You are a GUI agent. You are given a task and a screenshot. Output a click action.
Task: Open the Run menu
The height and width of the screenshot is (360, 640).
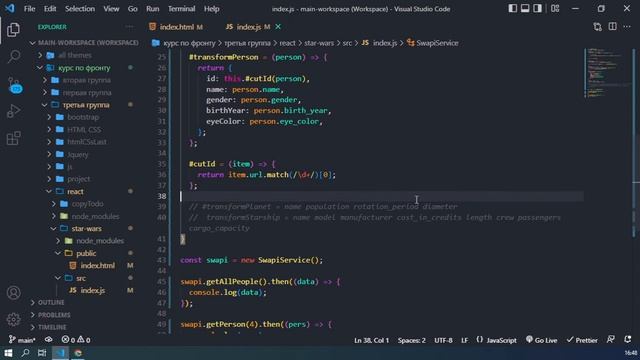[153, 9]
